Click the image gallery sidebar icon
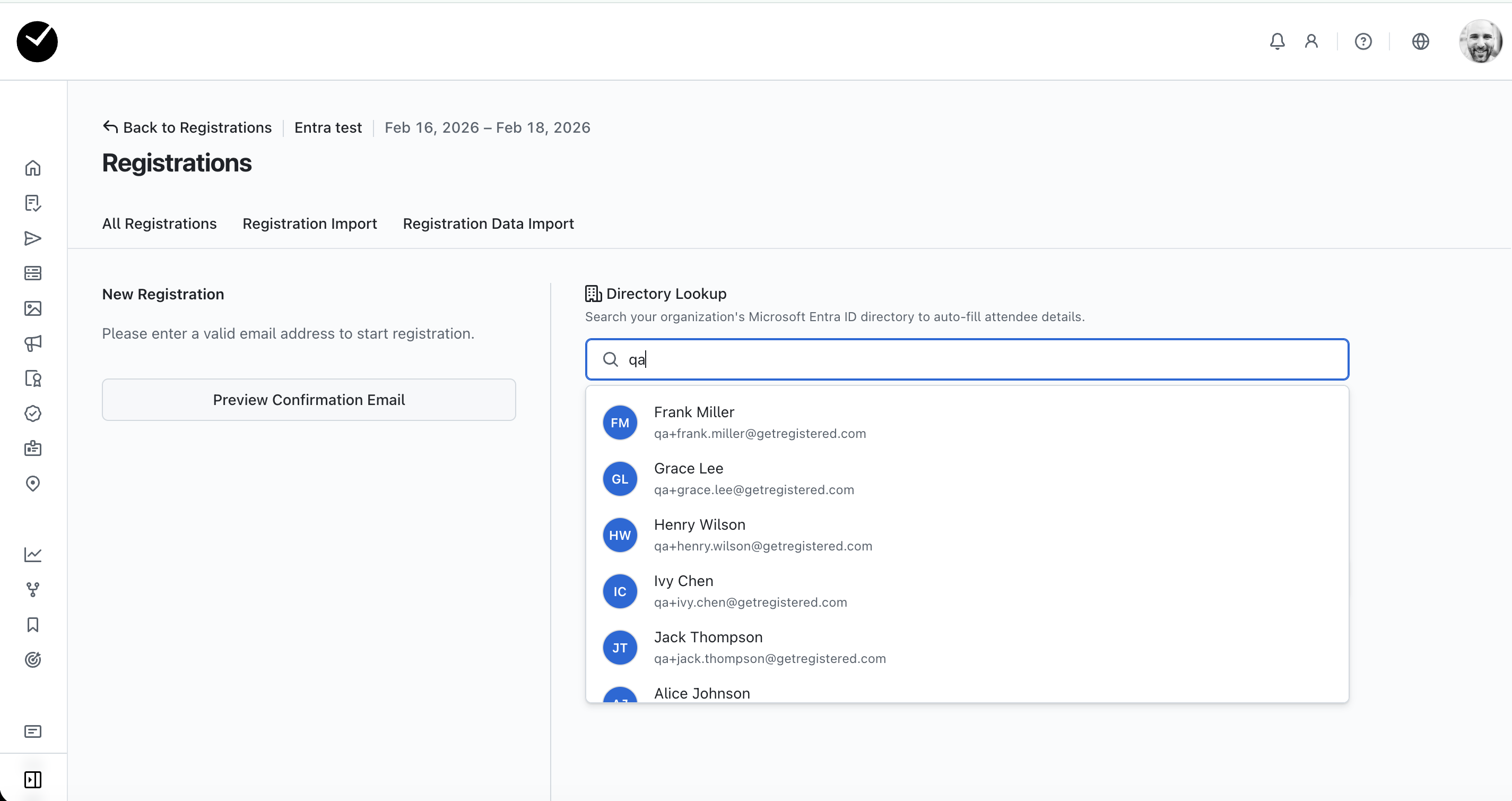Image resolution: width=1512 pixels, height=801 pixels. 33,308
